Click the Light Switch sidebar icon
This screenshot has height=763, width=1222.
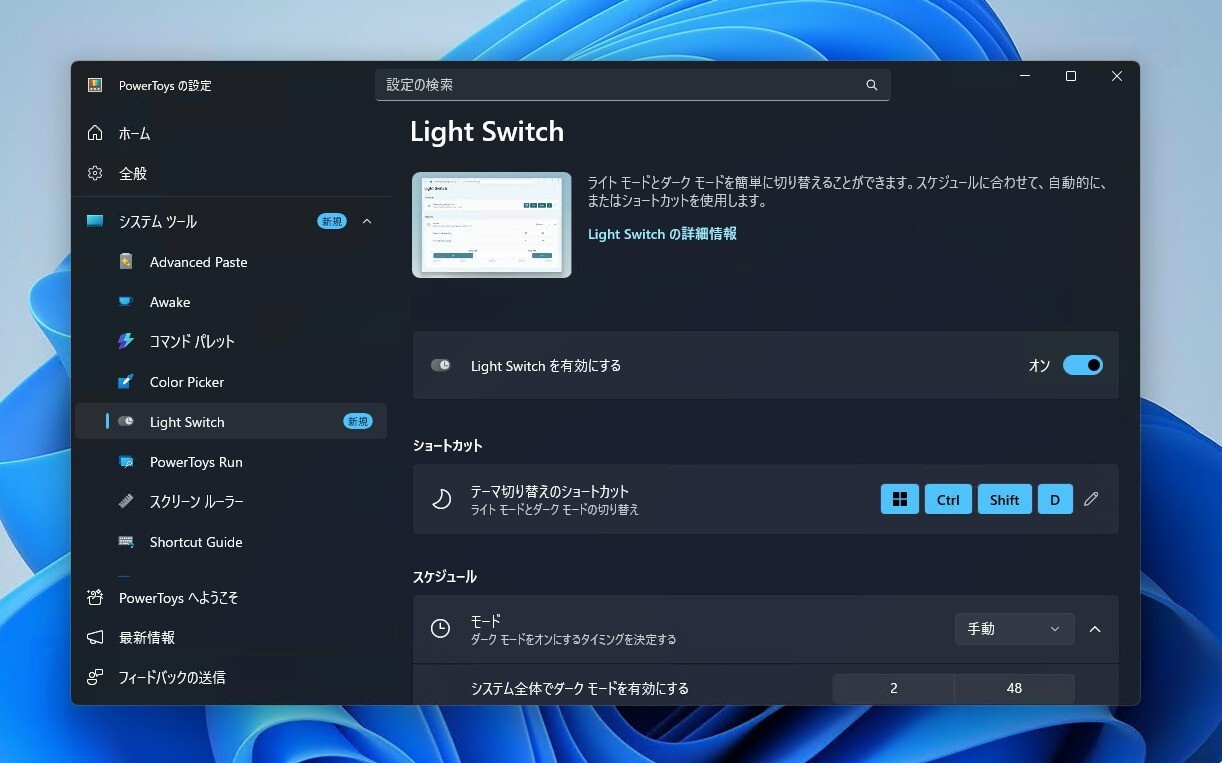coord(126,421)
